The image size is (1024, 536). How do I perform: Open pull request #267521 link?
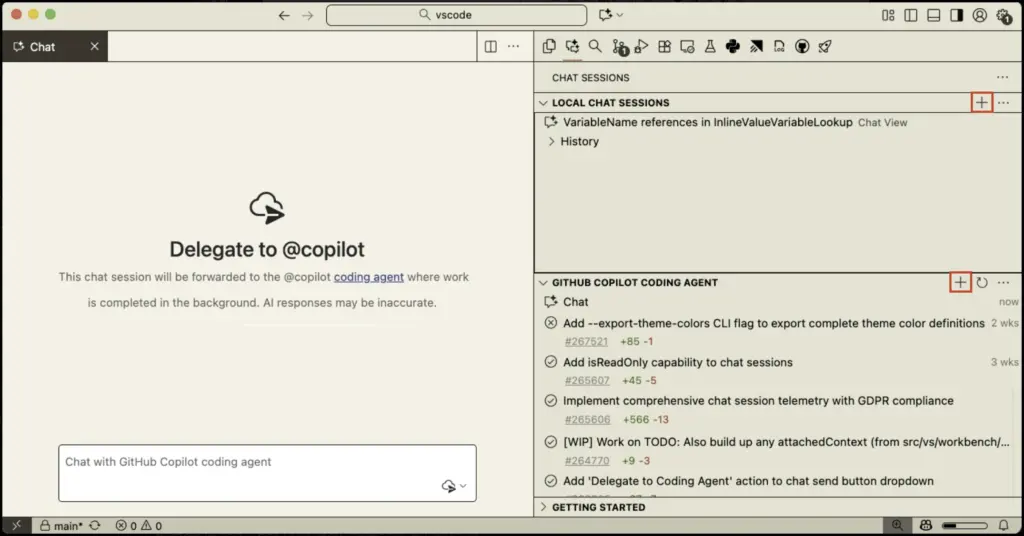click(x=585, y=342)
